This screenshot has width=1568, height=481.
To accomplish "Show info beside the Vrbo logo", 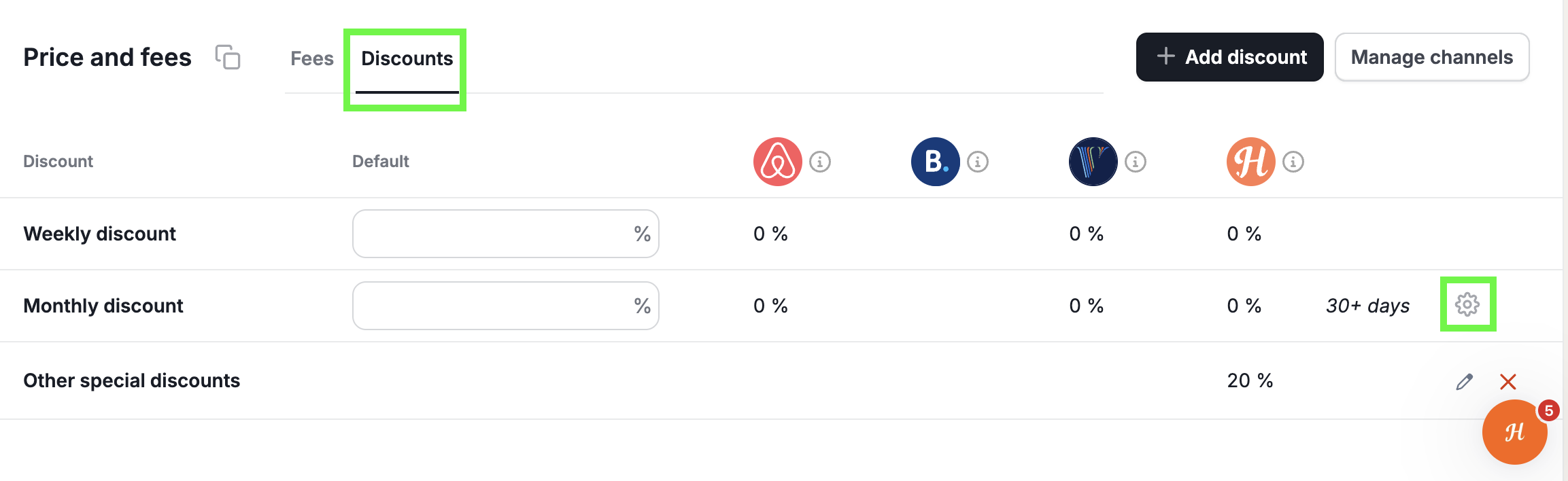I will (x=1136, y=162).
